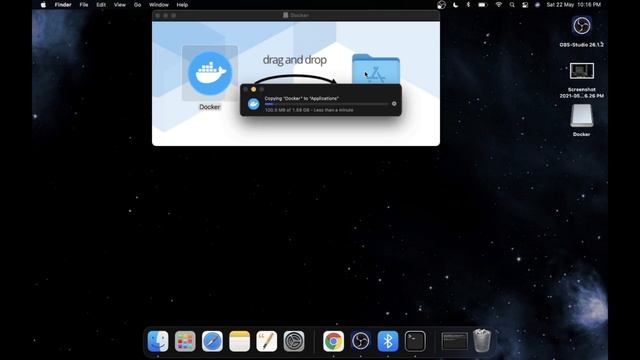Select OBS-Studio 26.1.2 desktop icon
640x360 pixels.
coord(582,26)
